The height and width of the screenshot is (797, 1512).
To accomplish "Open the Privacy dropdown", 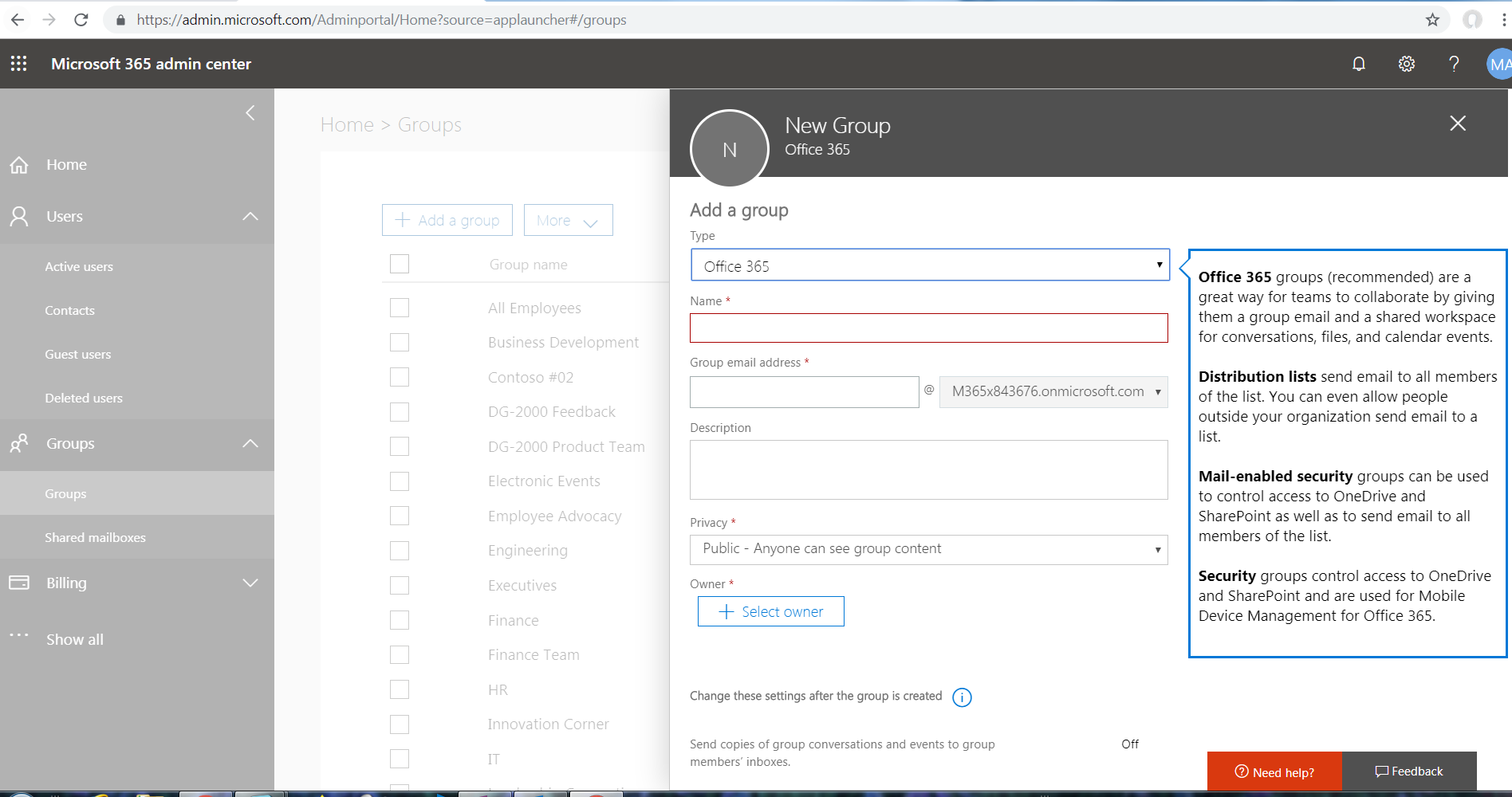I will tap(929, 549).
